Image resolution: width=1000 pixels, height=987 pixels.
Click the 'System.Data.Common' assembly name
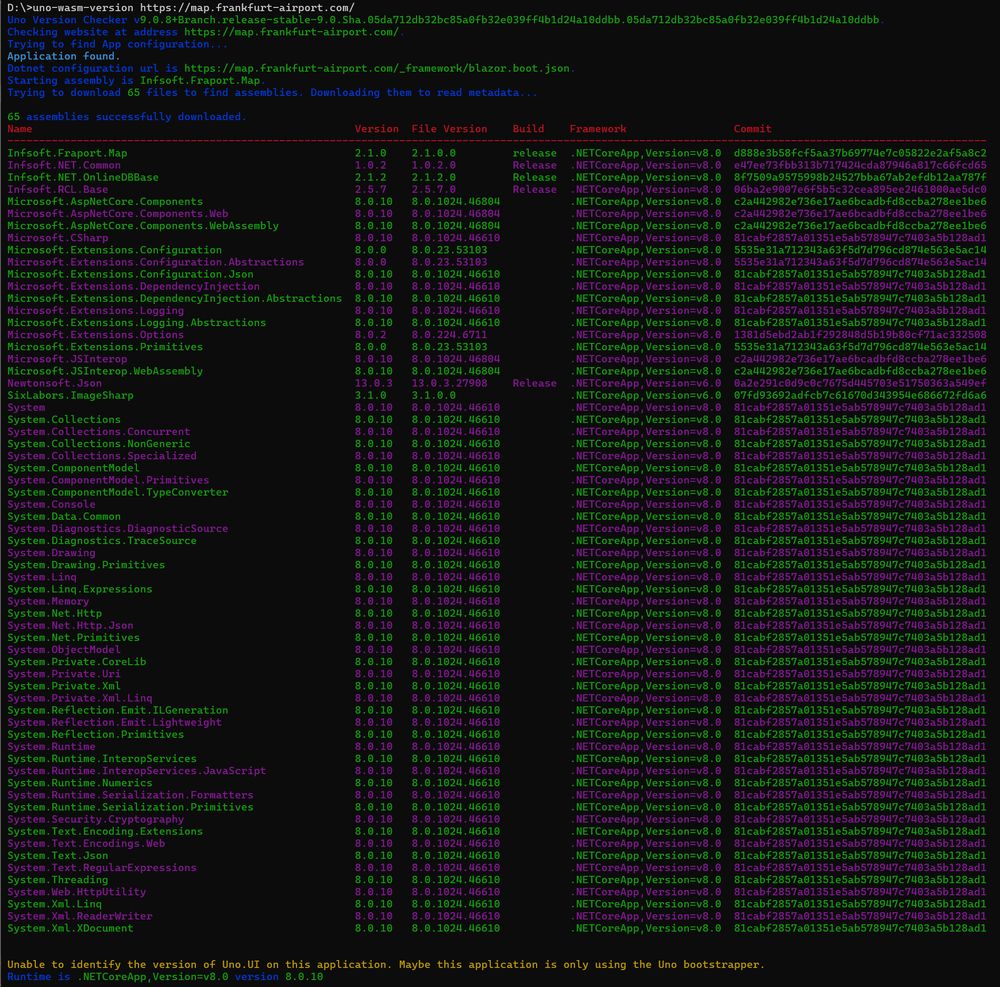(64, 516)
